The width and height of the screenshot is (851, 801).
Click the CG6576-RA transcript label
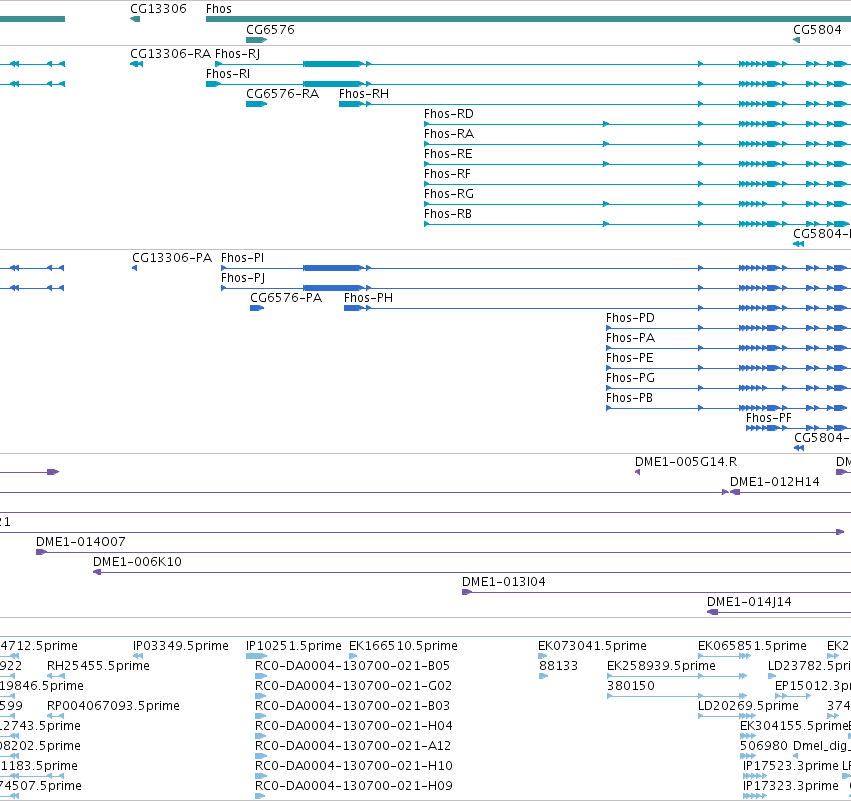coord(282,94)
